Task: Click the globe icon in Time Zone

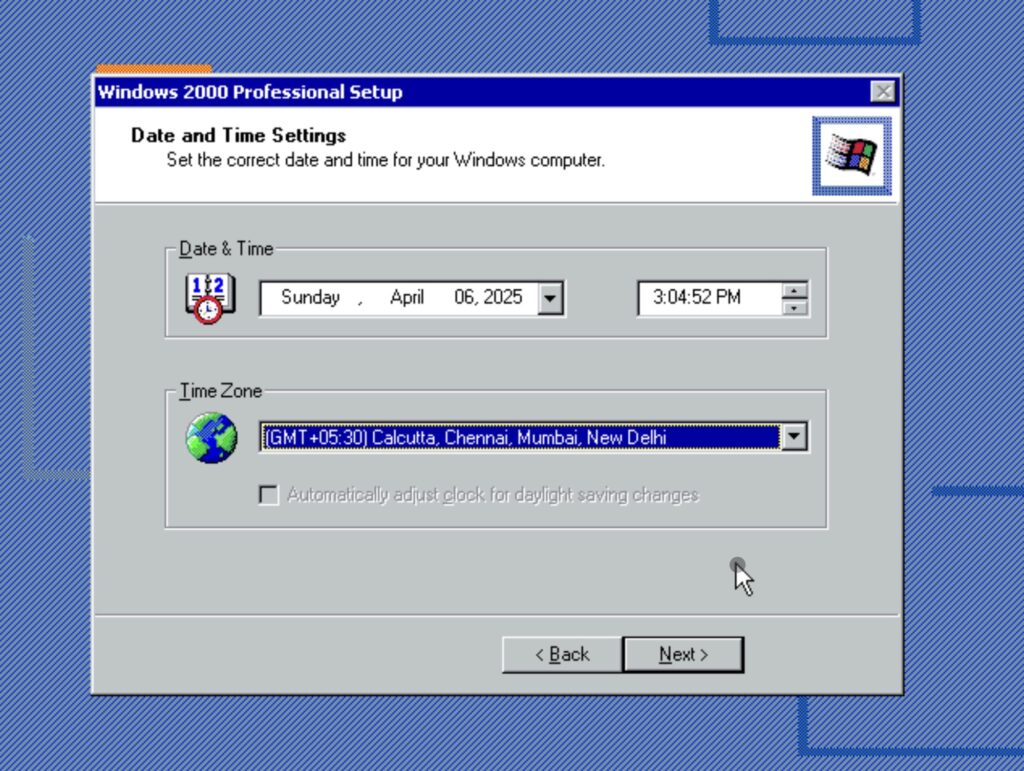Action: [211, 437]
